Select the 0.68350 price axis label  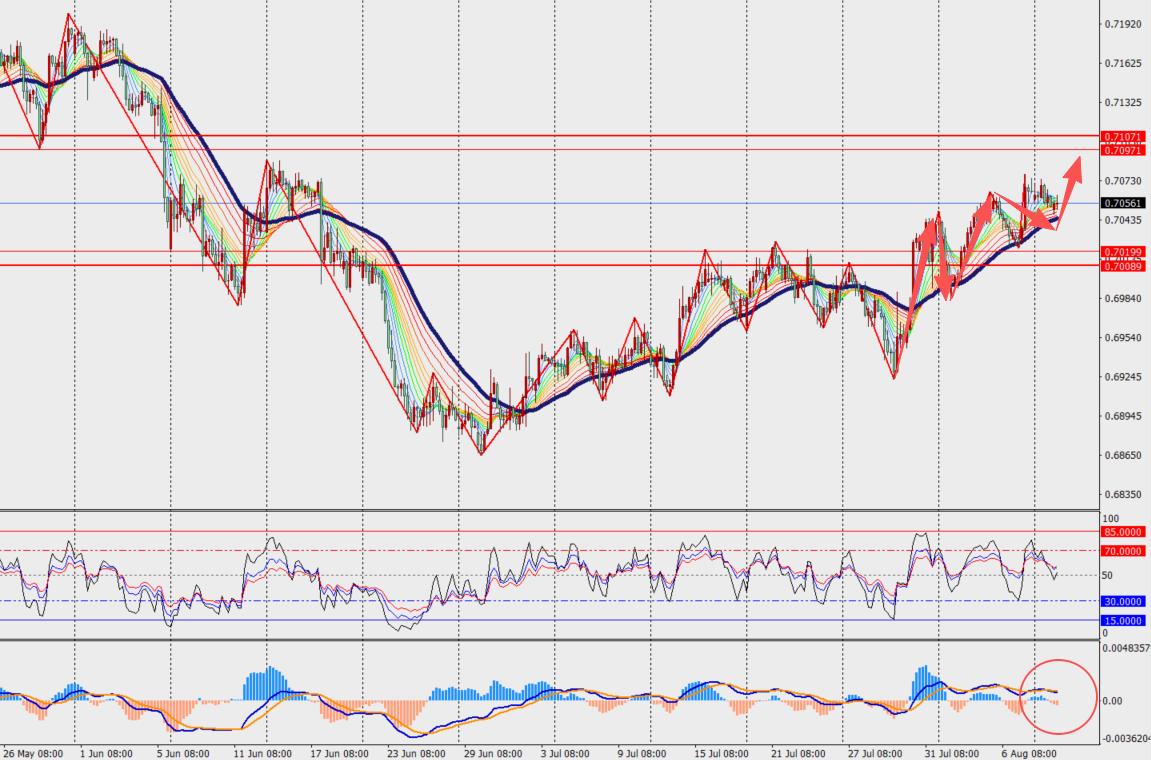(x=1123, y=495)
